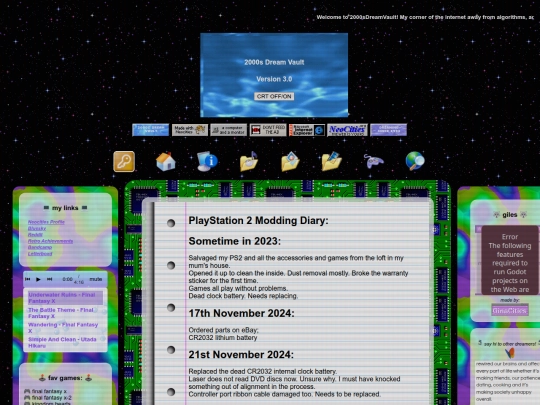The image size is (540, 405).
Task: Click the 'giles' panel heading
Action: tap(510, 215)
